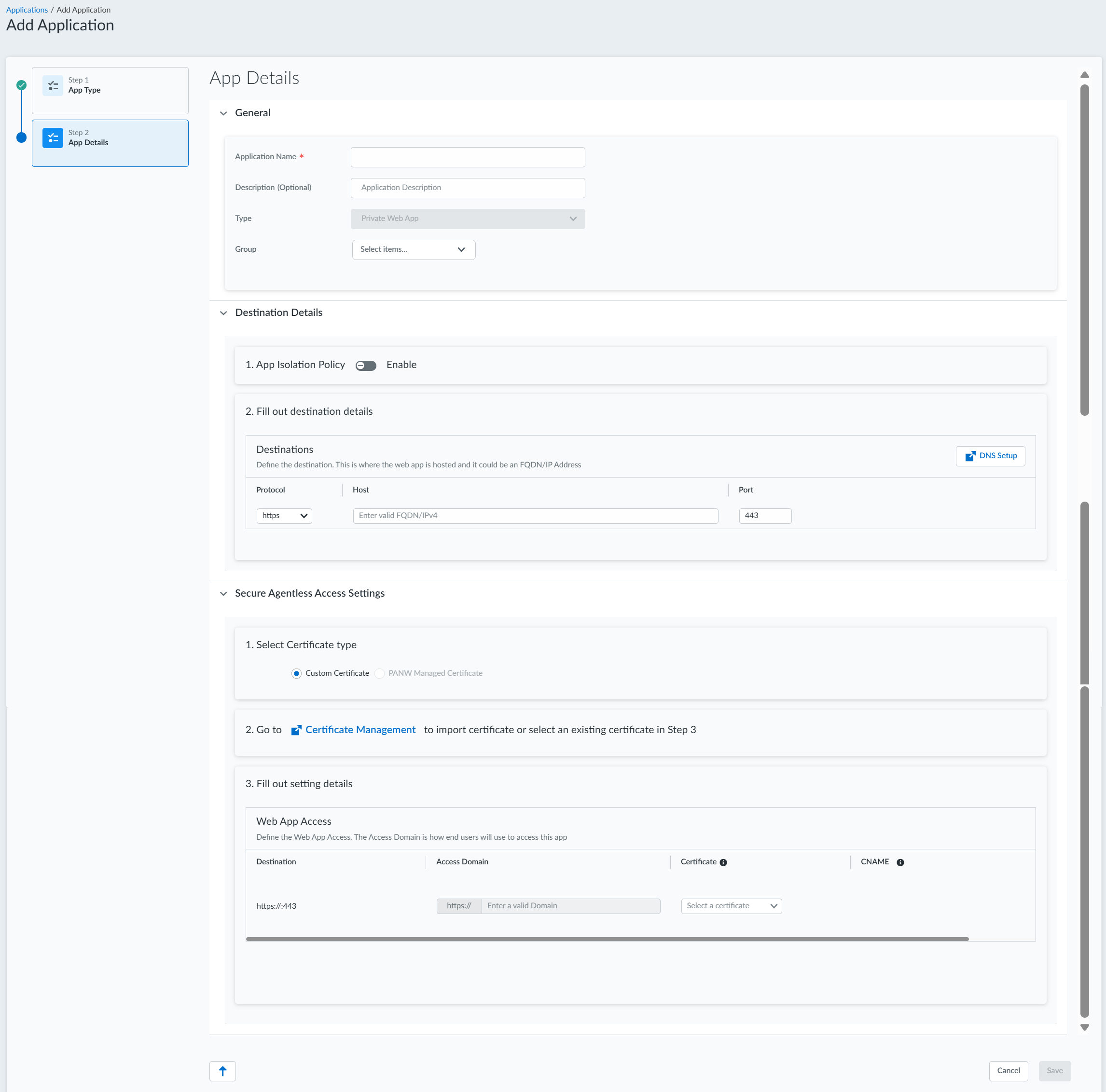Click the DNS Setup external link icon
The height and width of the screenshot is (1092, 1106).
(970, 456)
